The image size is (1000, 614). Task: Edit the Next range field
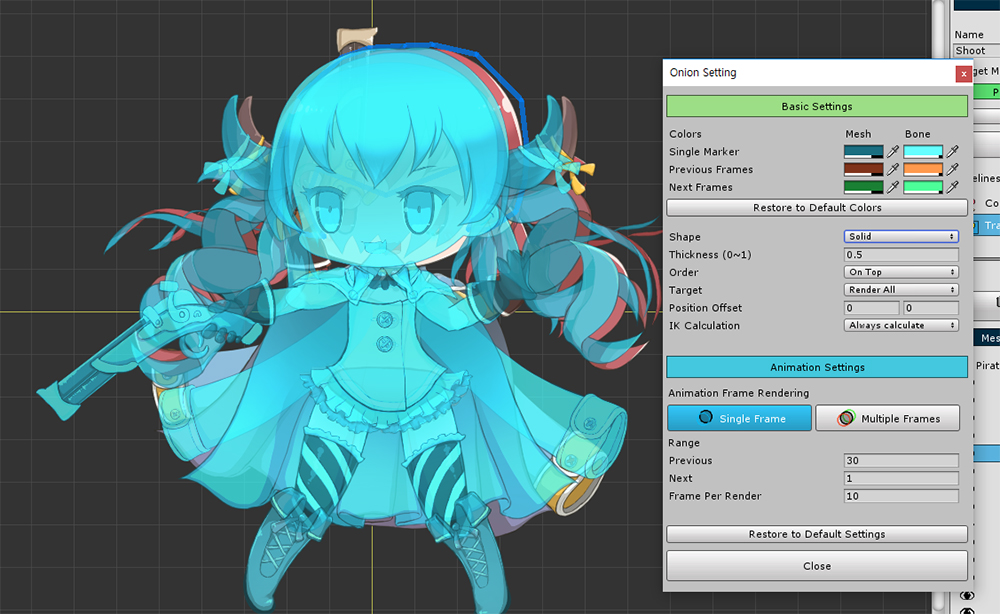pyautogui.click(x=901, y=478)
